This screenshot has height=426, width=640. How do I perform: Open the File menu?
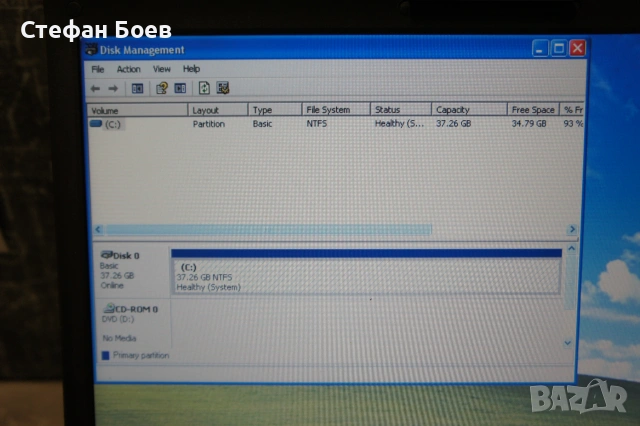pyautogui.click(x=98, y=69)
